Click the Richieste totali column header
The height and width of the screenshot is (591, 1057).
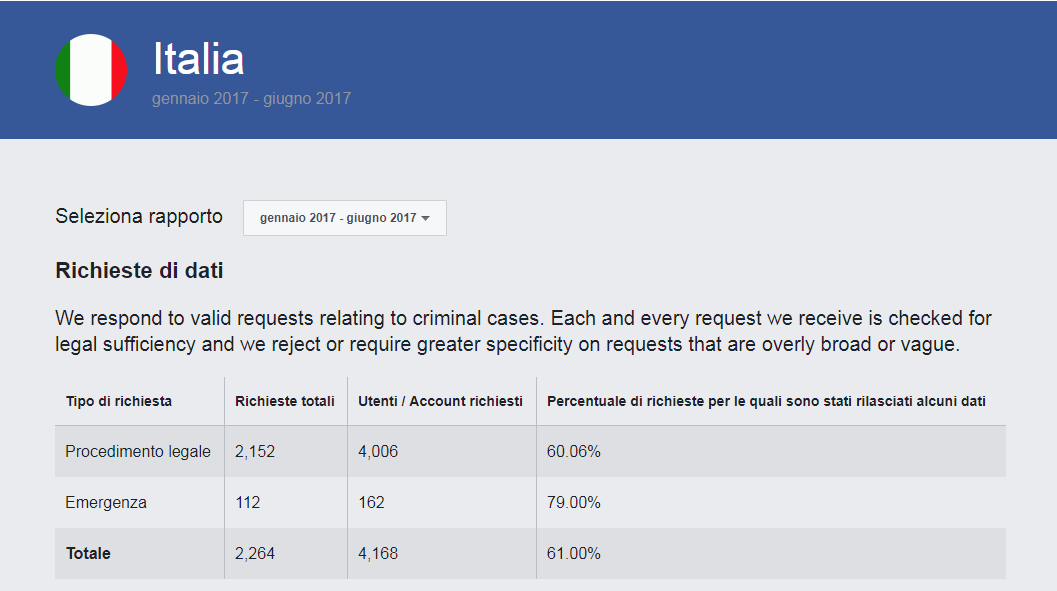[285, 401]
